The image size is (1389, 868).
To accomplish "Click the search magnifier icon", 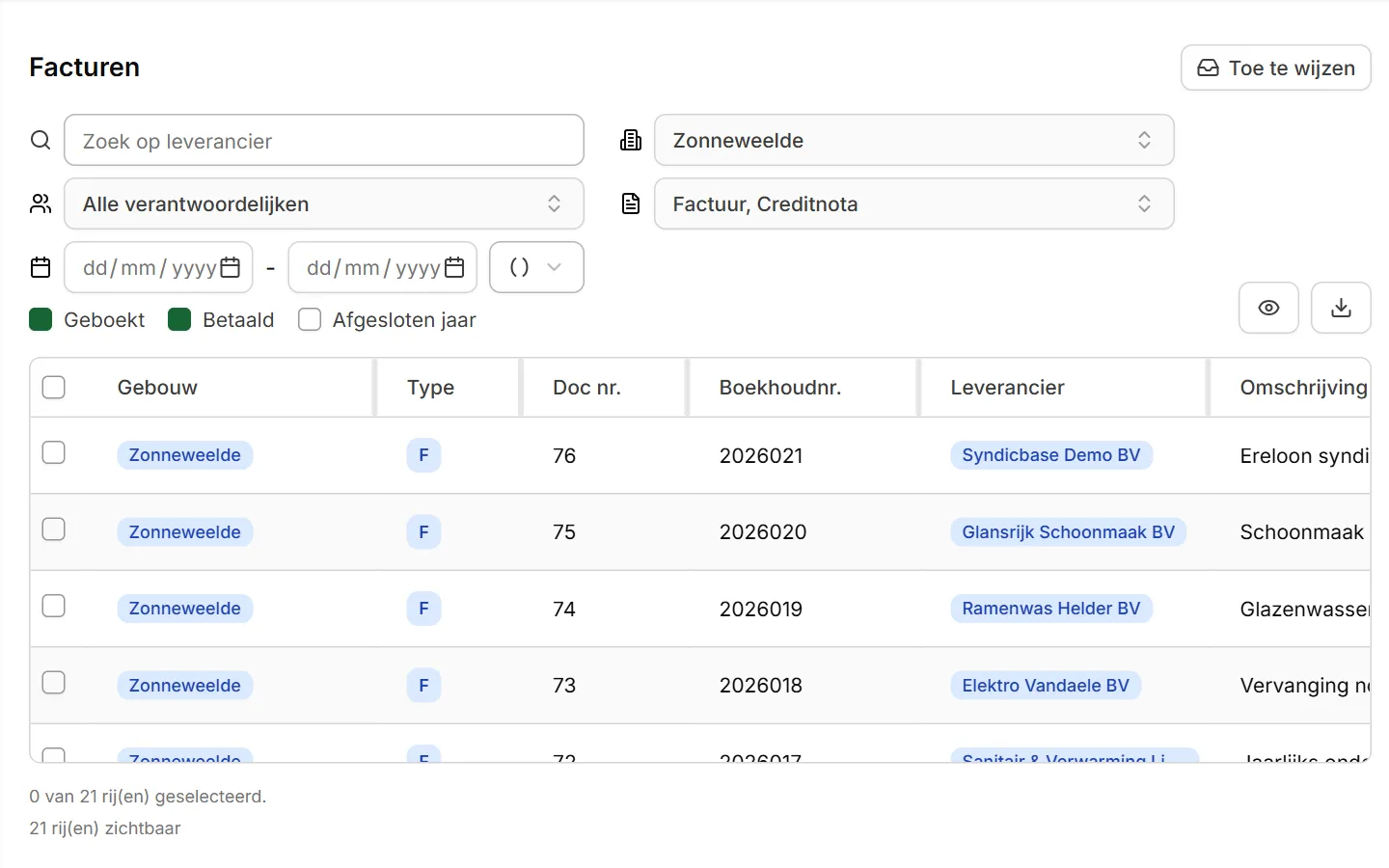I will point(41,141).
